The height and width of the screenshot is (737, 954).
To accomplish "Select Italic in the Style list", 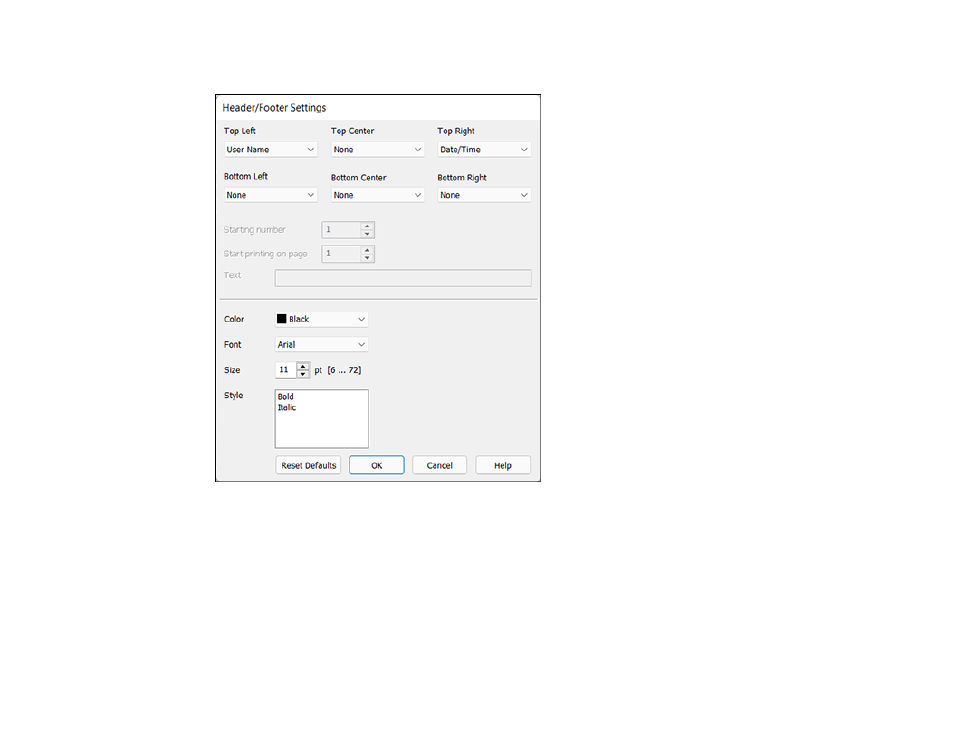I will click(x=287, y=408).
